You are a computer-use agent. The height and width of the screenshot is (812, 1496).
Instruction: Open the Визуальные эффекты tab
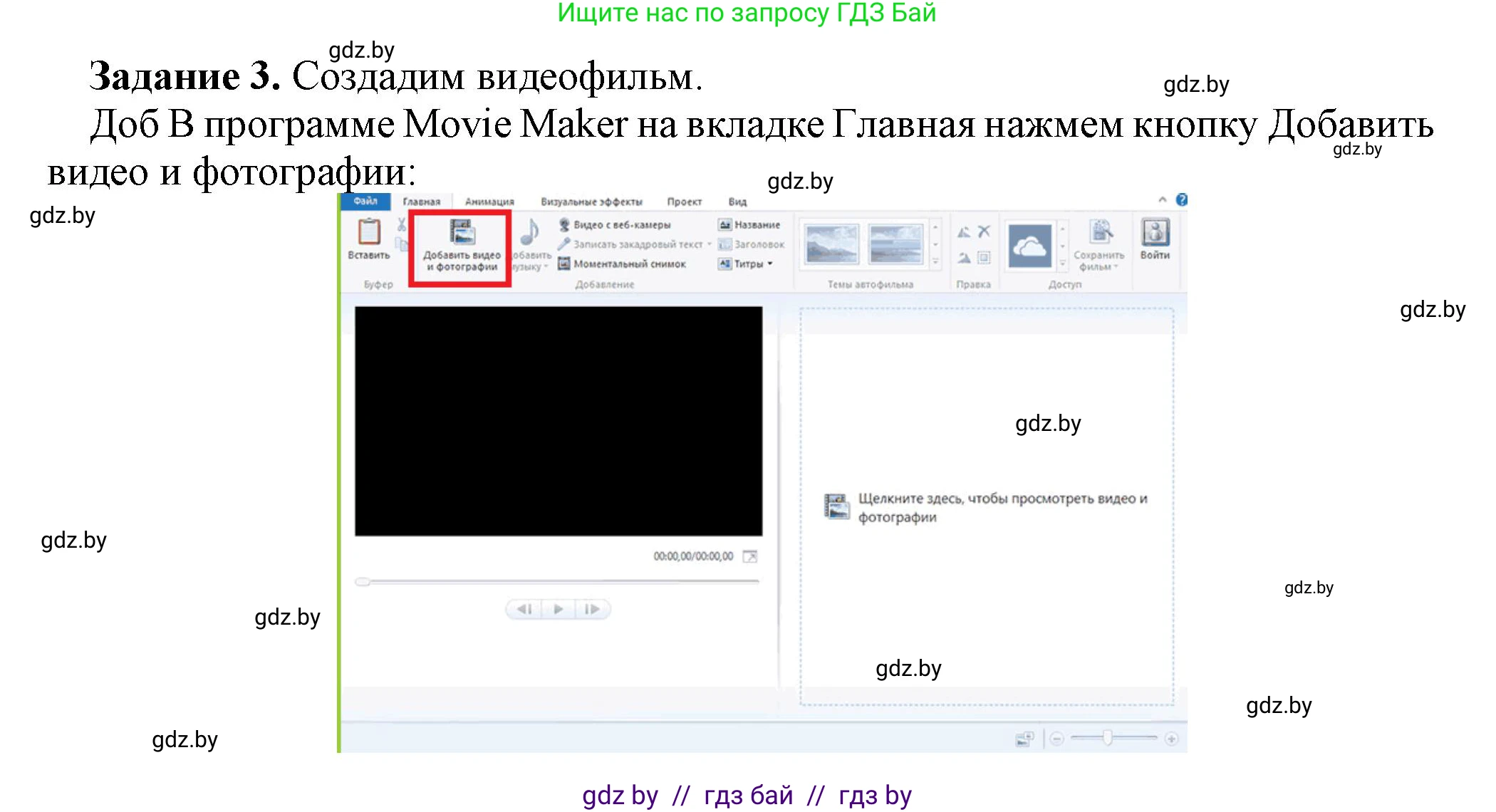tap(591, 202)
